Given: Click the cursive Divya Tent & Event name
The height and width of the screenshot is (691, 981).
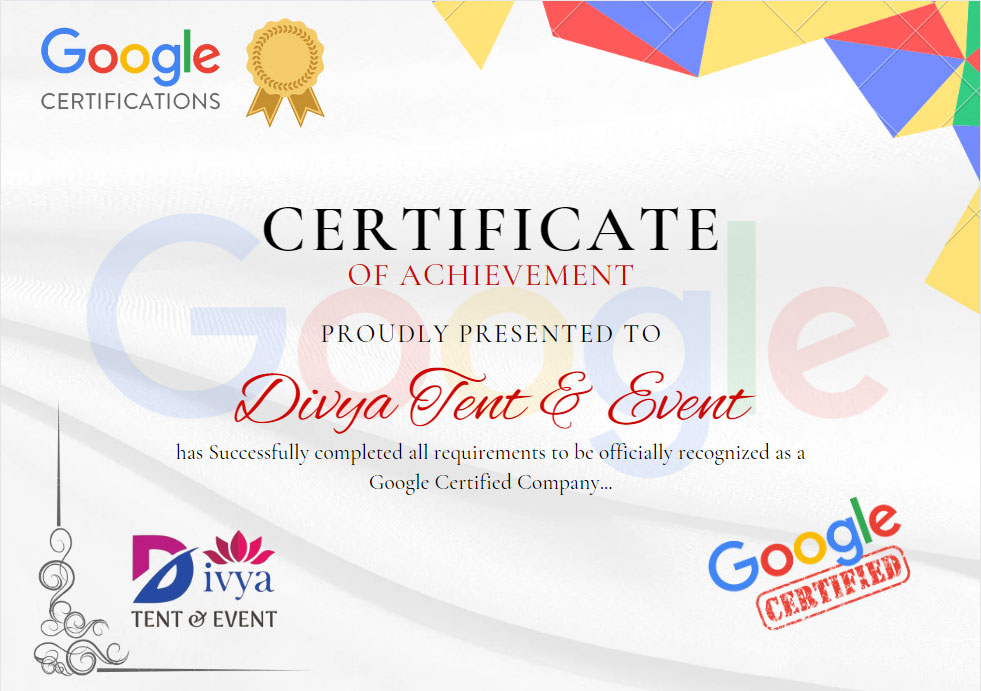Looking at the screenshot, I should pyautogui.click(x=490, y=401).
